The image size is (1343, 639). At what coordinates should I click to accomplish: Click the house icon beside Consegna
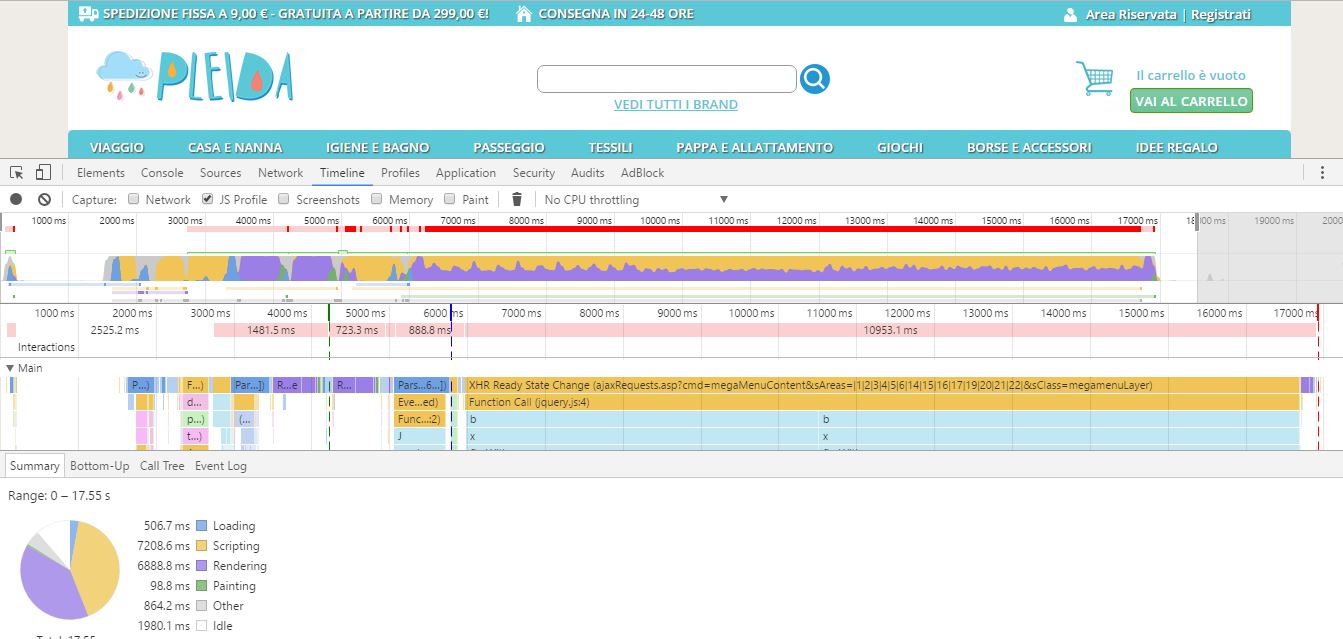pyautogui.click(x=523, y=14)
